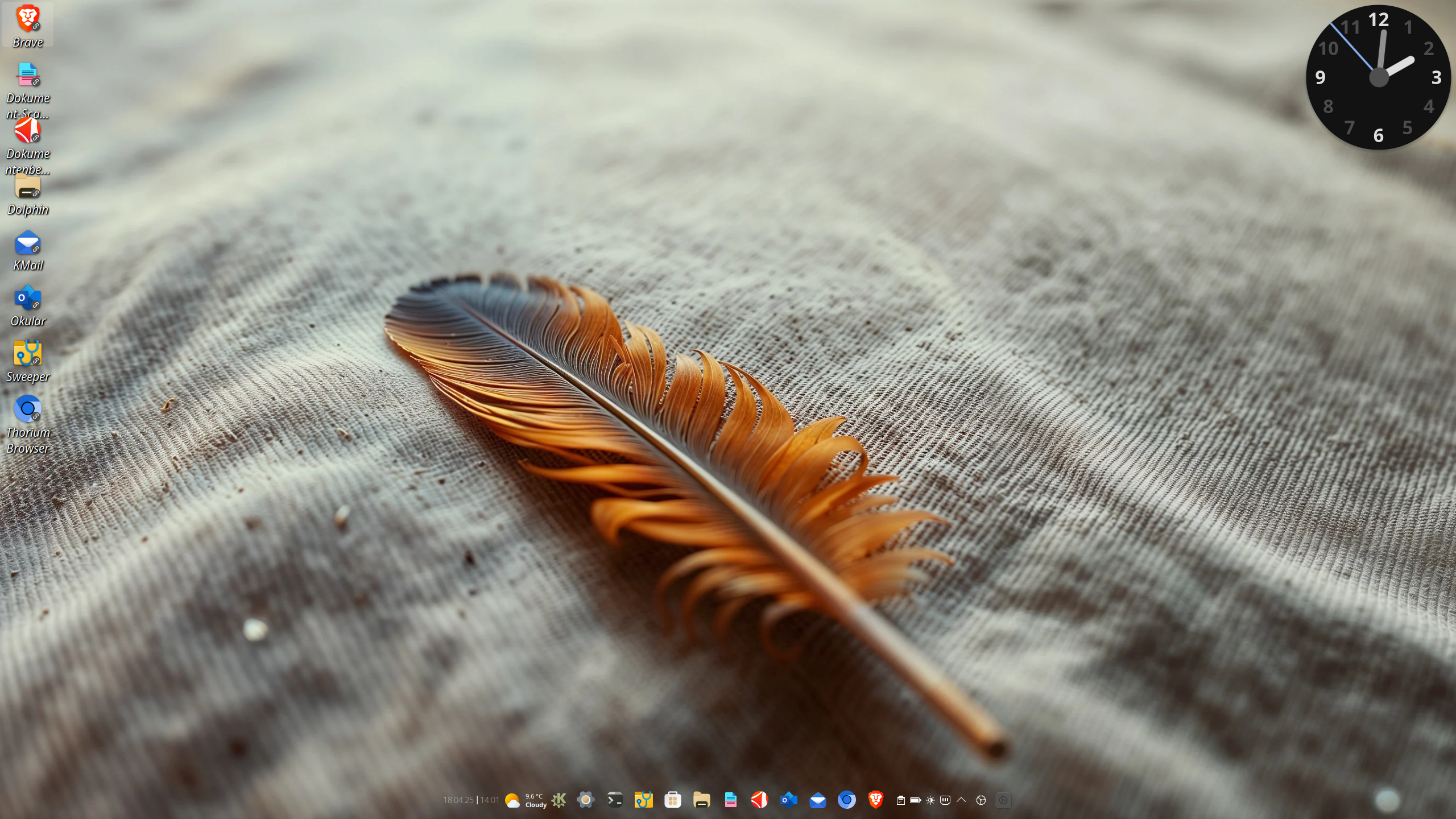
Task: Expand hidden system tray icons arrow
Action: 961,800
